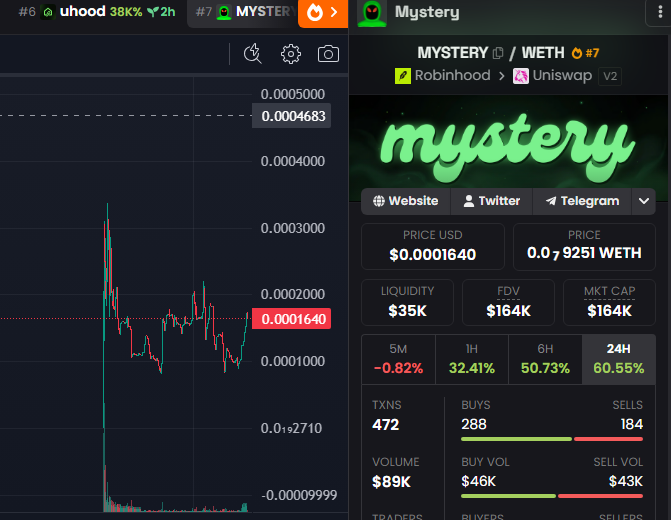The width and height of the screenshot is (671, 520).
Task: Click the red current price label 0.0001640
Action: click(x=291, y=319)
